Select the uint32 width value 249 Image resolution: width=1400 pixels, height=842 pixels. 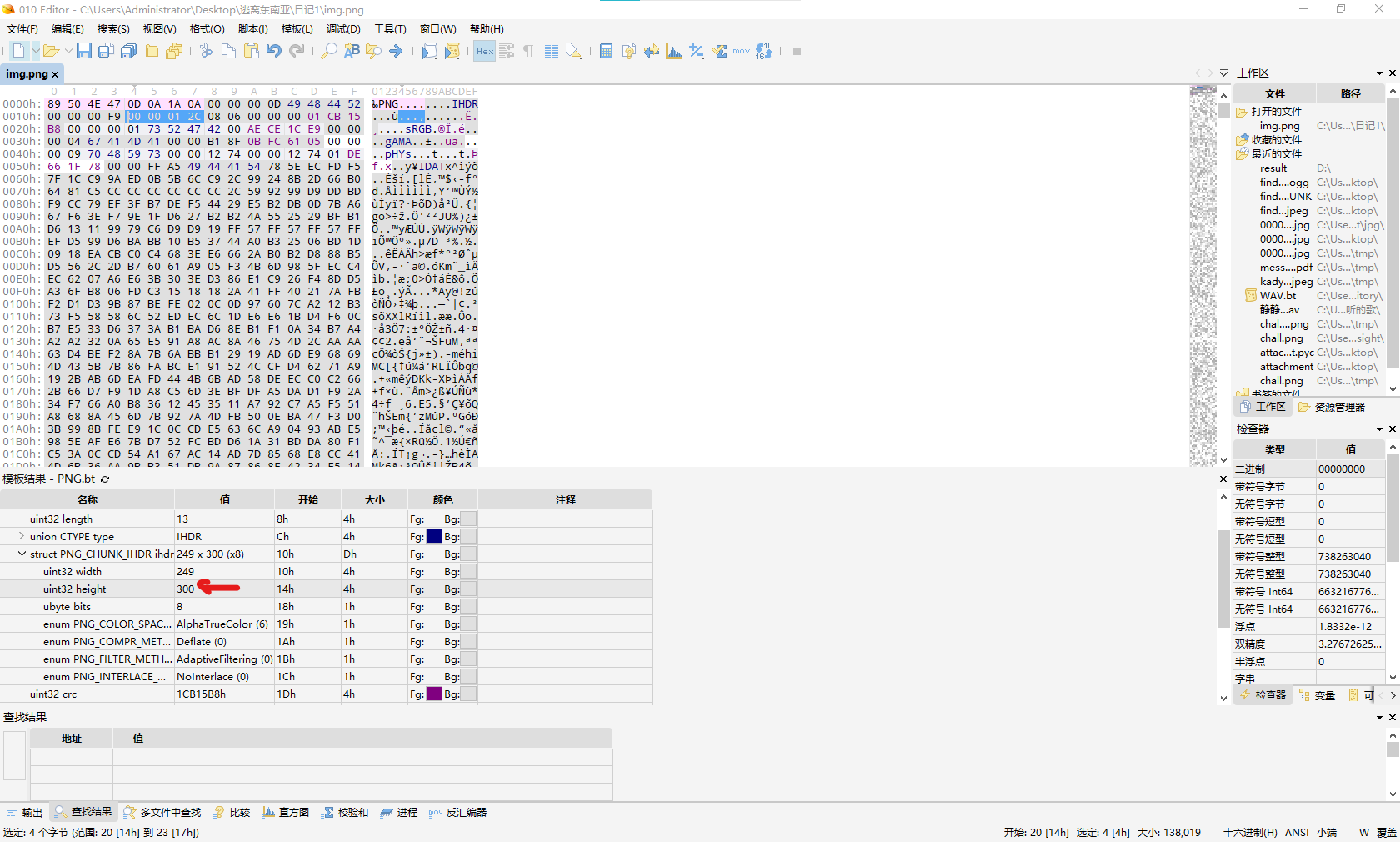[185, 572]
